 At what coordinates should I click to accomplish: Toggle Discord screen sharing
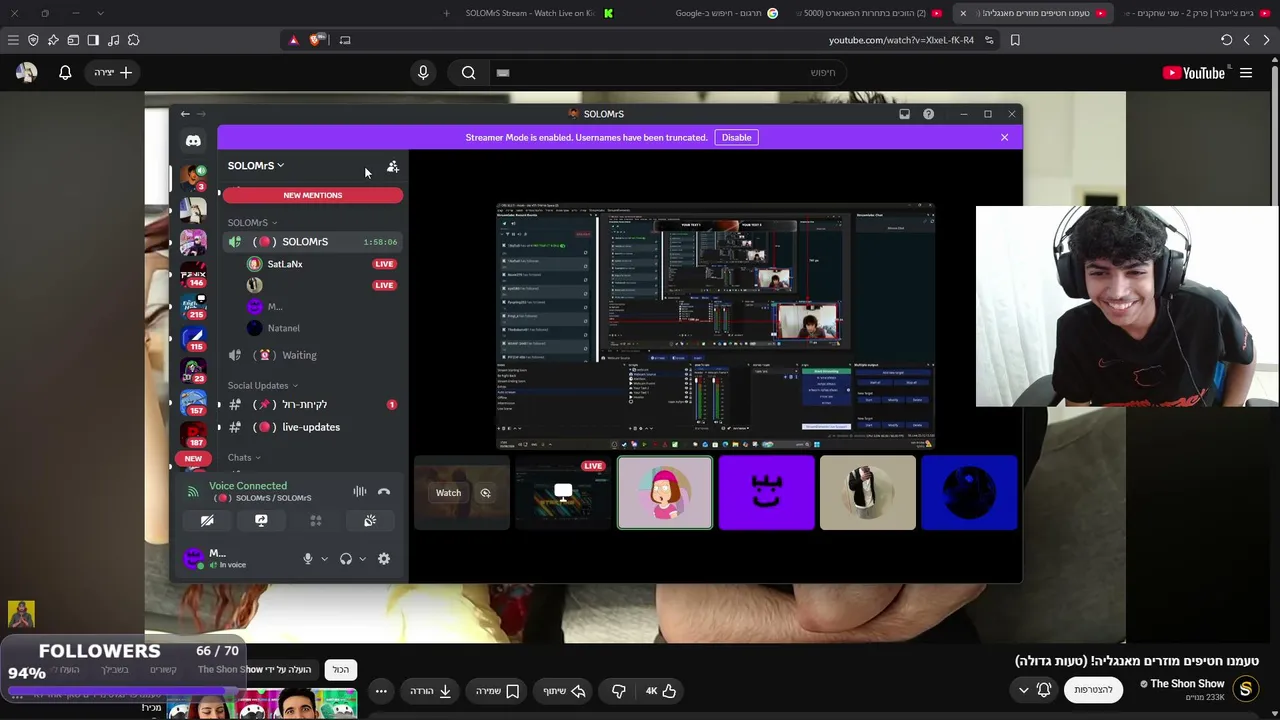[x=261, y=520]
